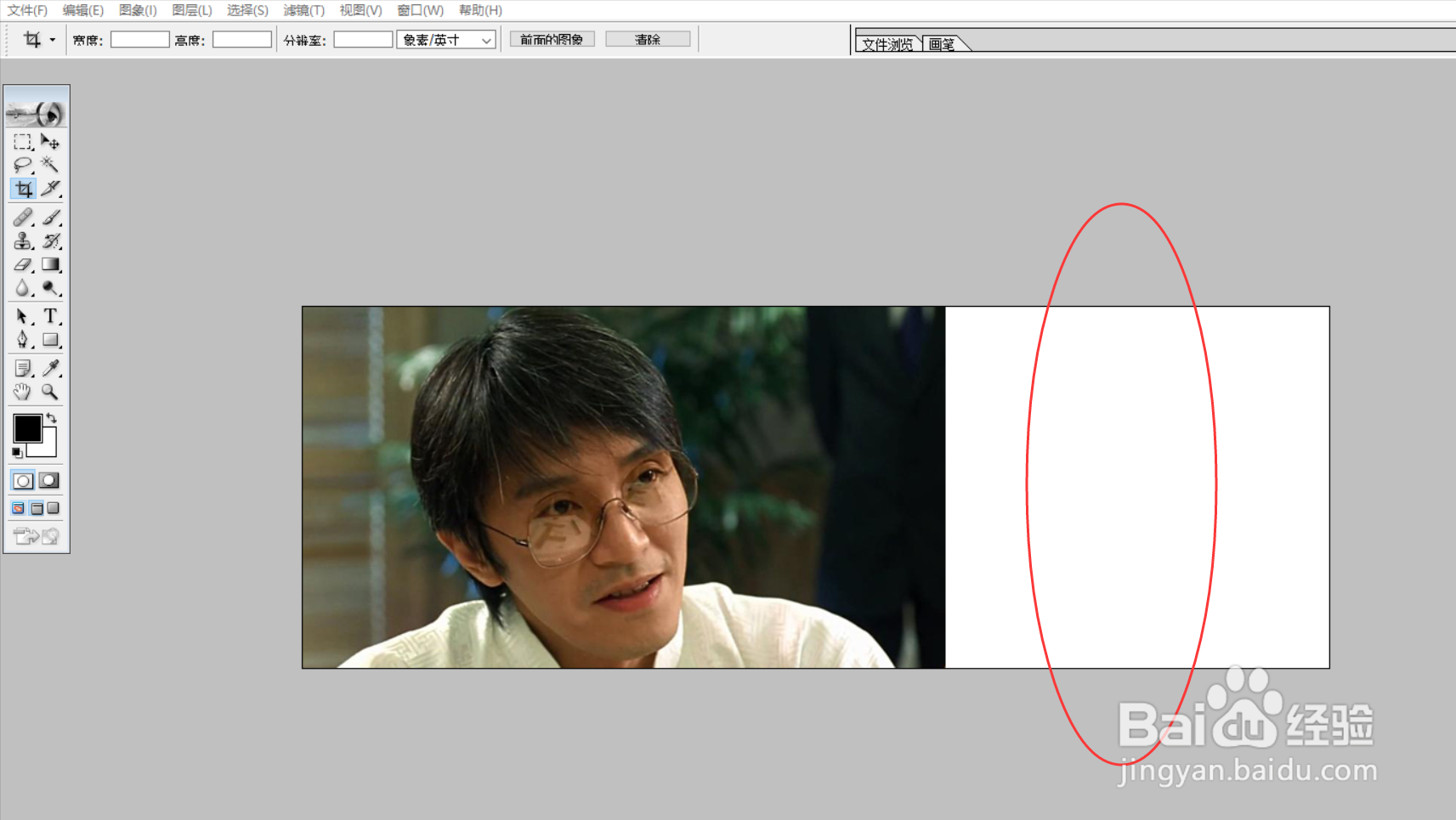Click the Jump to ImageReady button
Image resolution: width=1456 pixels, height=820 pixels.
click(x=37, y=535)
